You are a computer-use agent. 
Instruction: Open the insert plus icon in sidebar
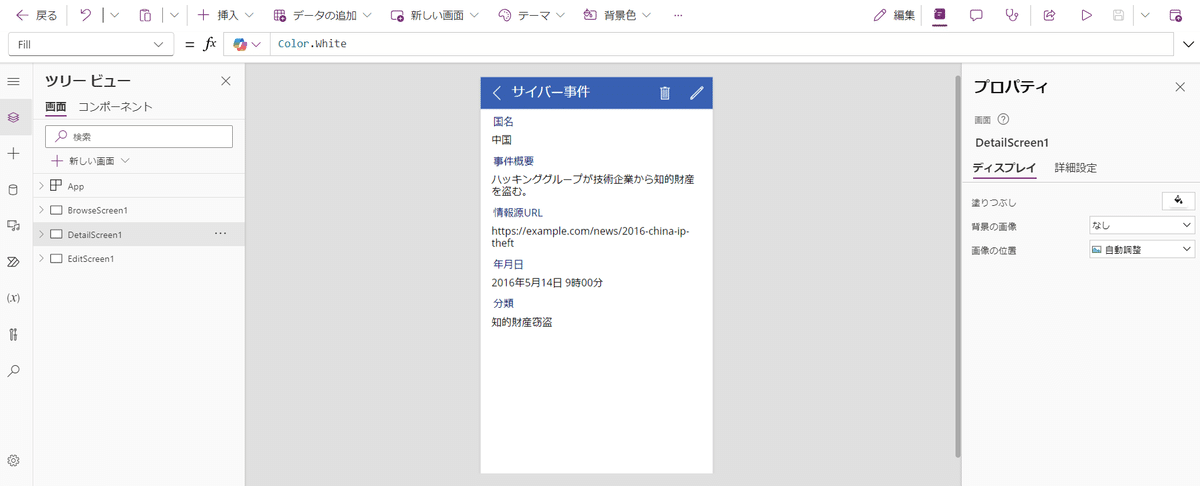(x=14, y=153)
